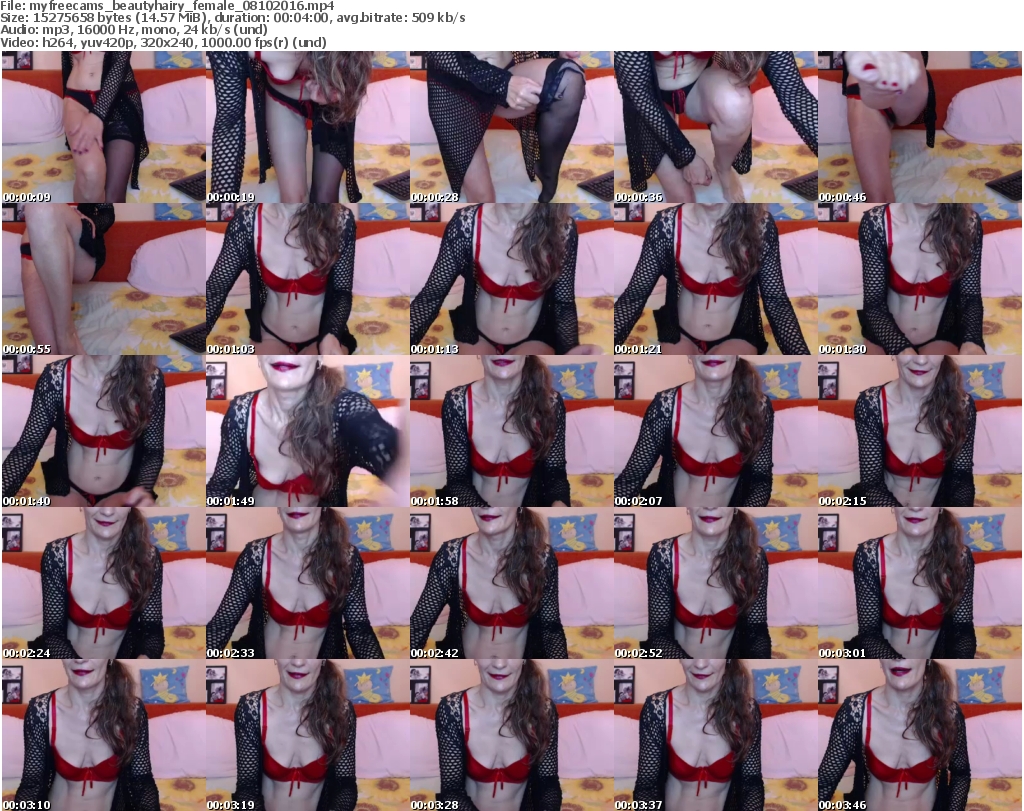Select the frame at 00:02:42

(x=511, y=583)
